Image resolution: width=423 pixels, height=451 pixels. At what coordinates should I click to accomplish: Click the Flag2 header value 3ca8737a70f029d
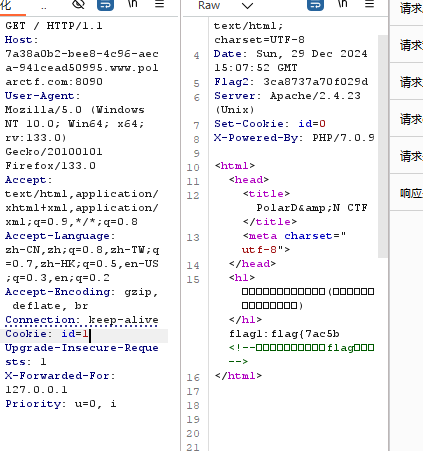[316, 82]
